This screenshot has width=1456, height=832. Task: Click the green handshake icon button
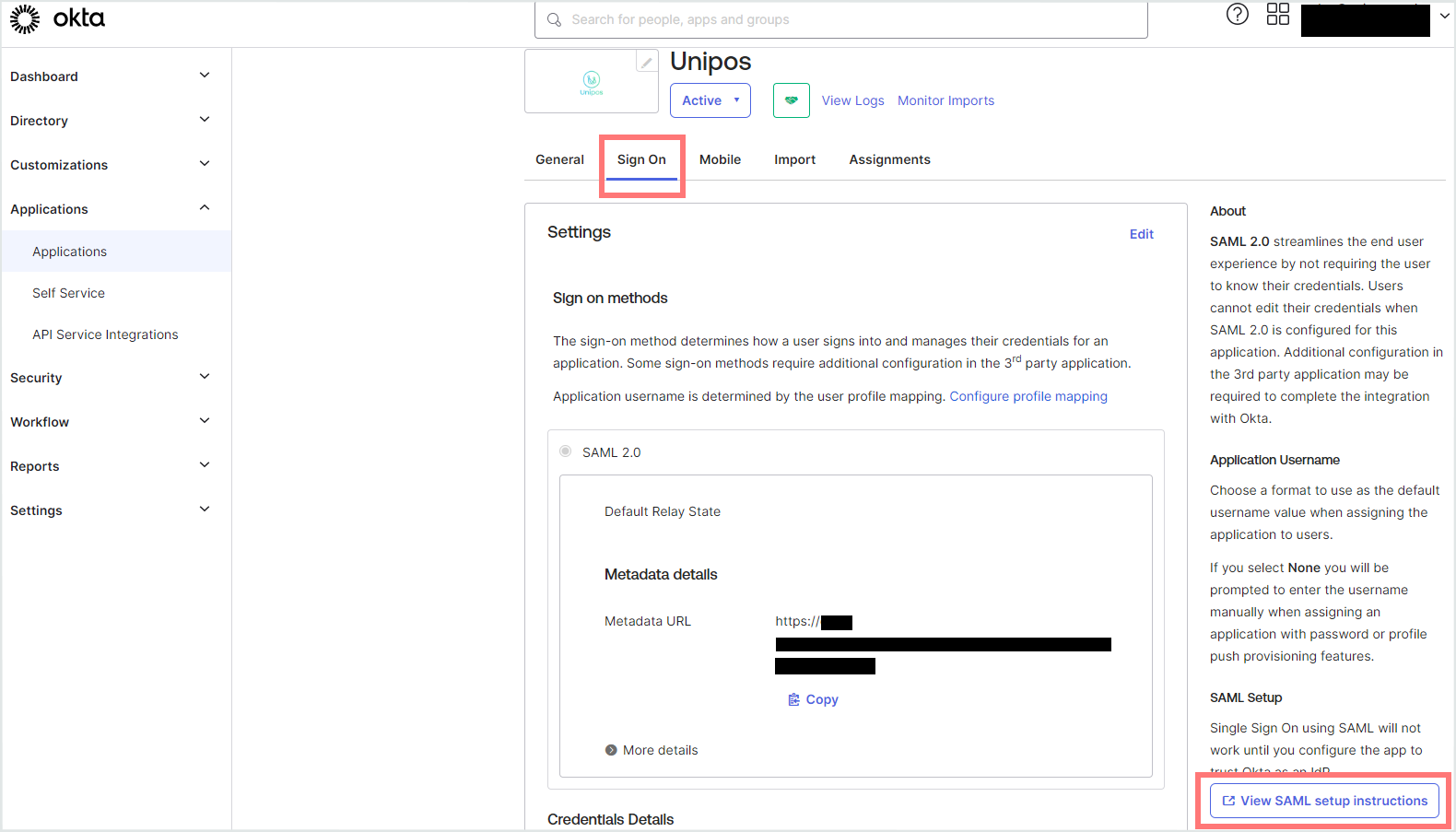(792, 100)
